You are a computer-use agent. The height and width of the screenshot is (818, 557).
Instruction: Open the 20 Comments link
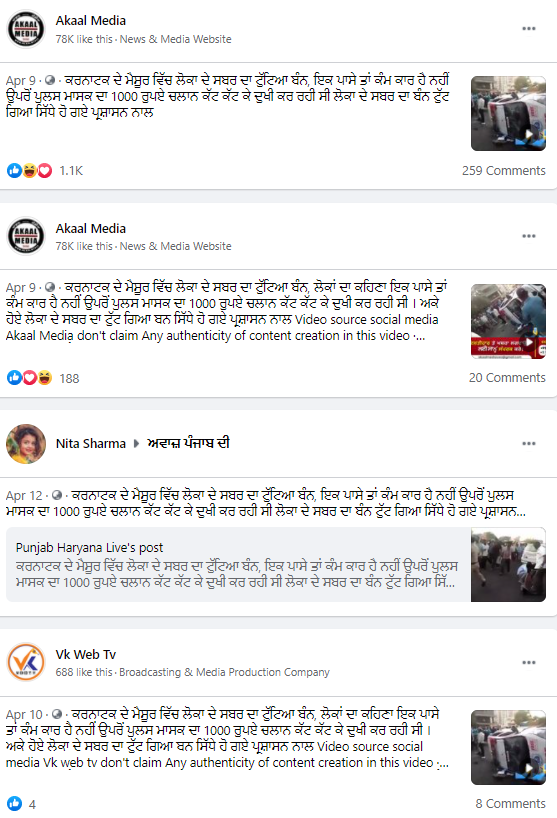tap(507, 378)
